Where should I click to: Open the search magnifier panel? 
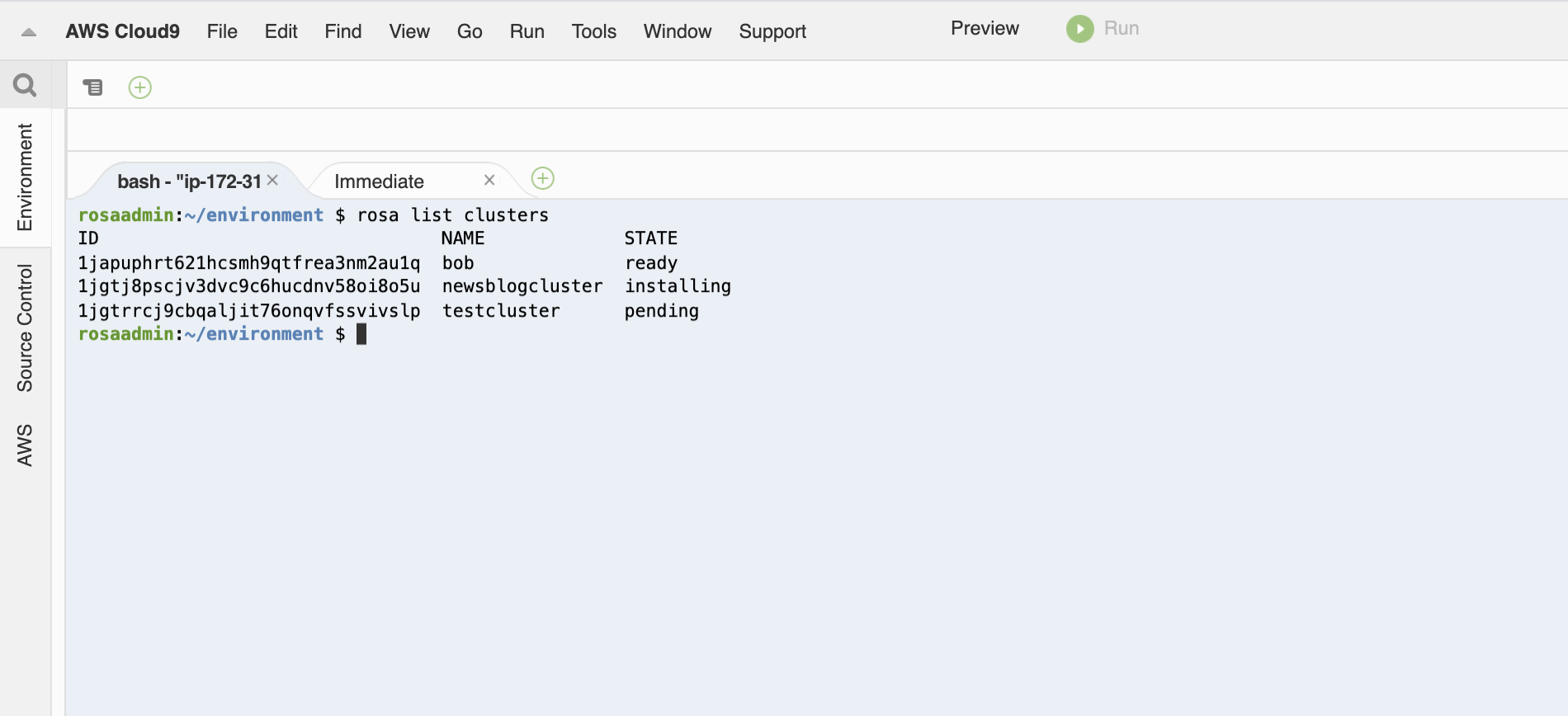[25, 85]
